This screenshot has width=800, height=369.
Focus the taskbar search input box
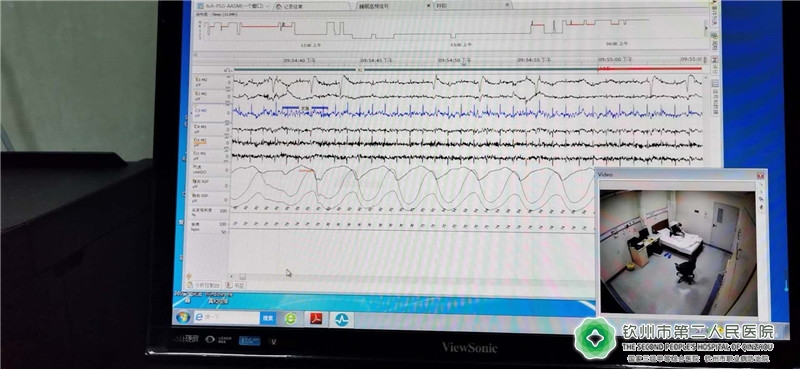tap(227, 317)
